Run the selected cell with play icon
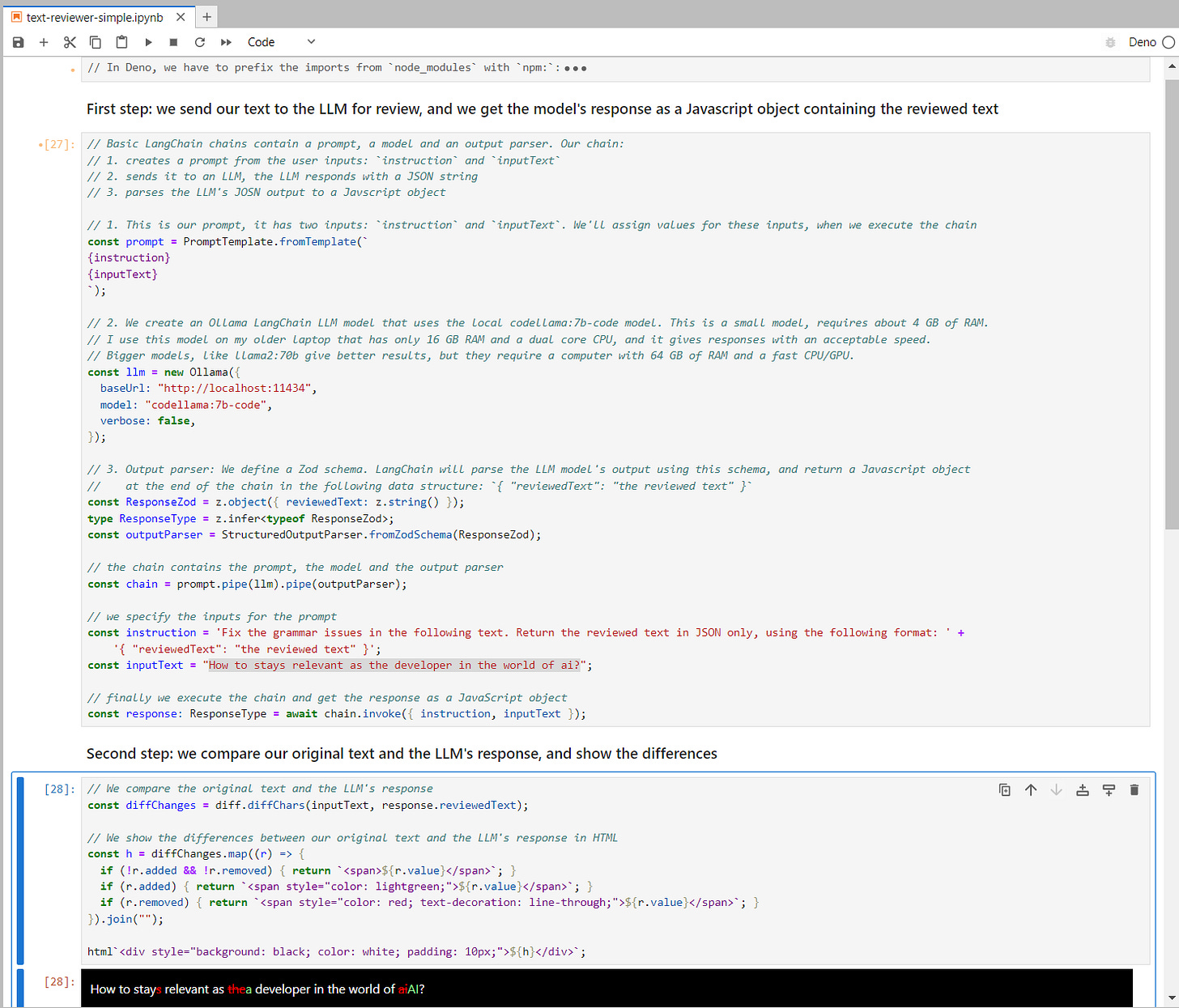 point(148,42)
